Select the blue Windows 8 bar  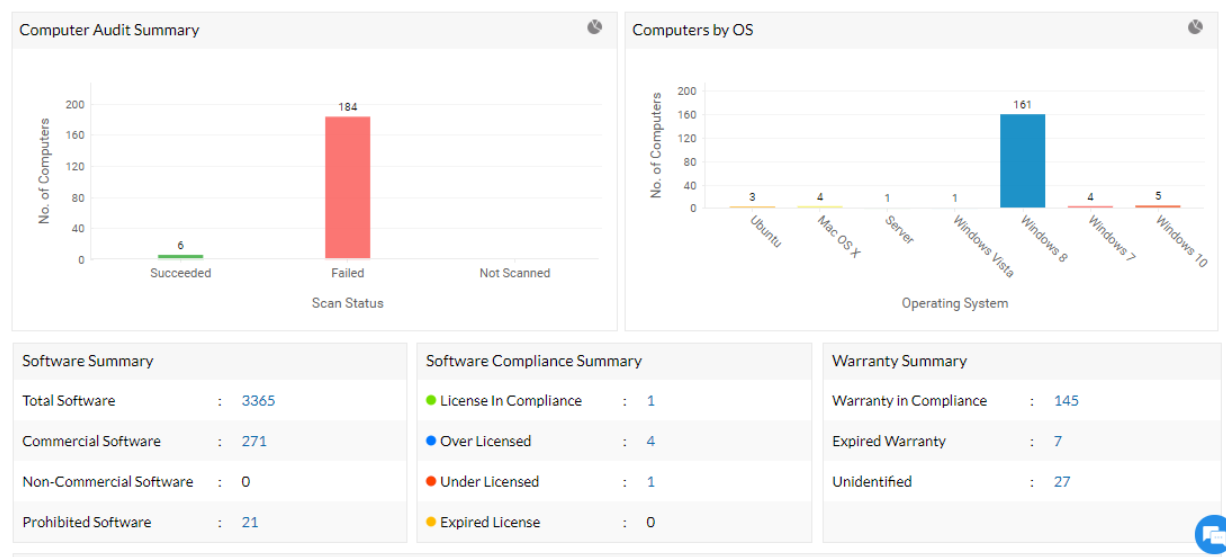(x=1022, y=161)
